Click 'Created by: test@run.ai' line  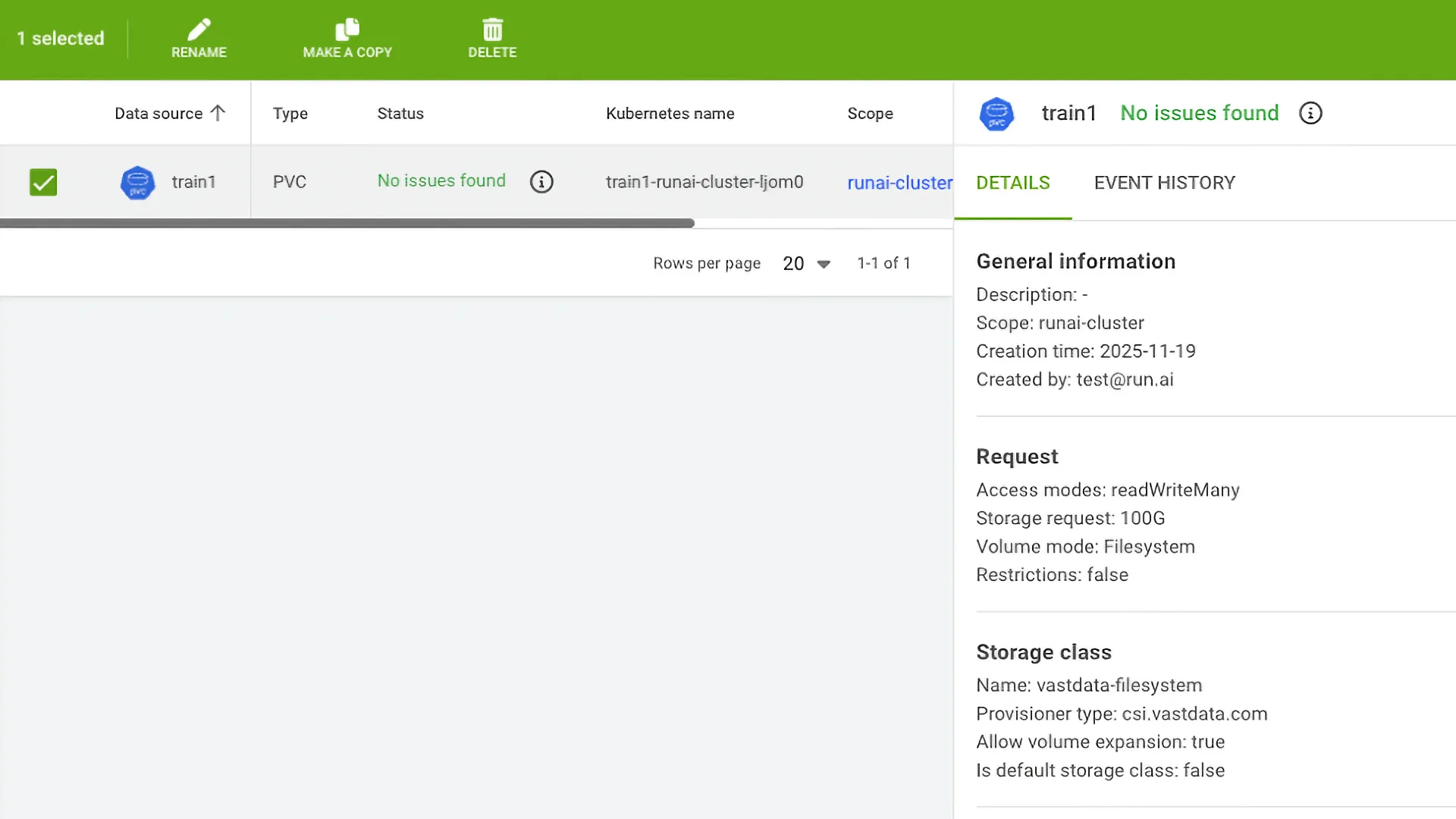[1075, 379]
